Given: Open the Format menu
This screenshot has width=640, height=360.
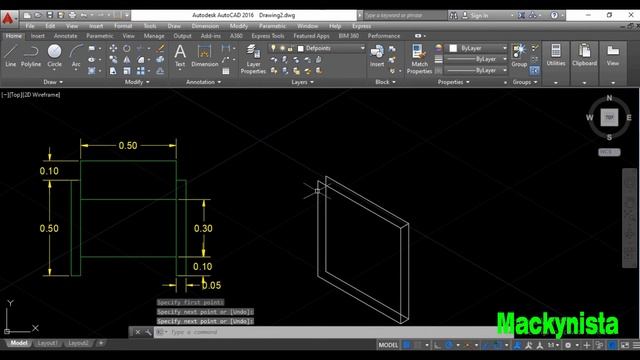Looking at the screenshot, I should 123,26.
